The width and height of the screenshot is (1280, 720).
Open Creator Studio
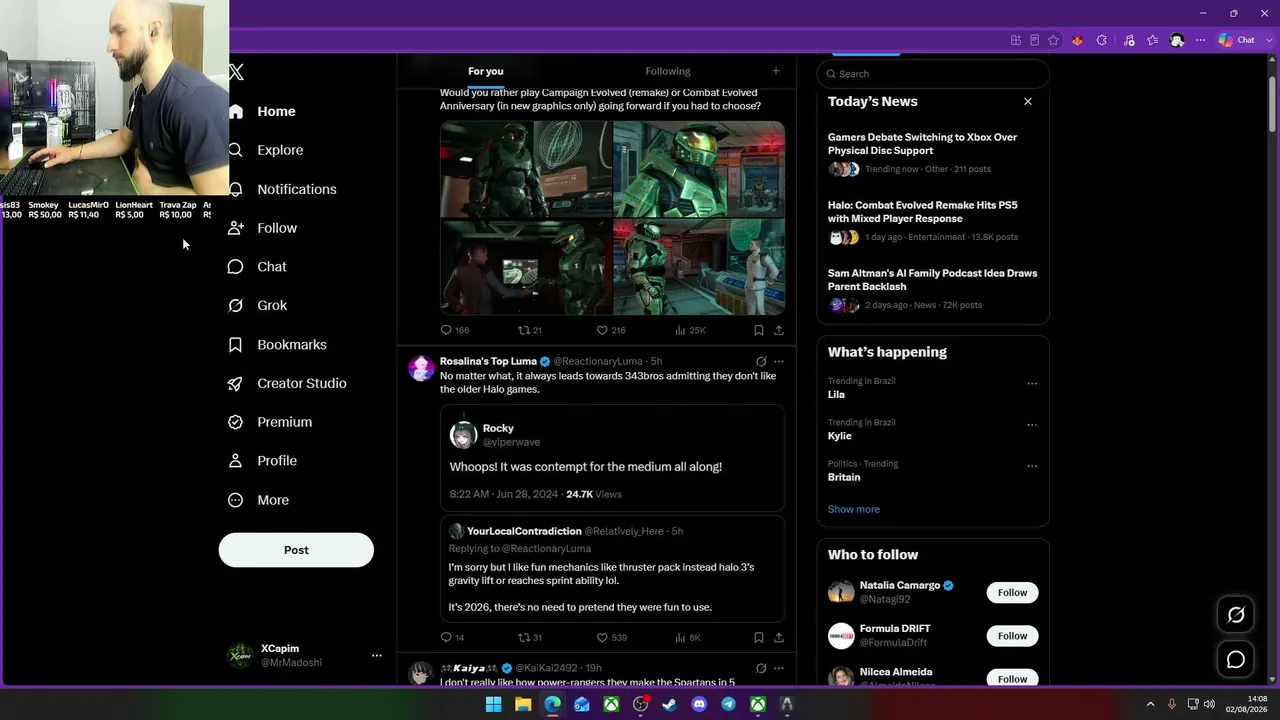288,383
